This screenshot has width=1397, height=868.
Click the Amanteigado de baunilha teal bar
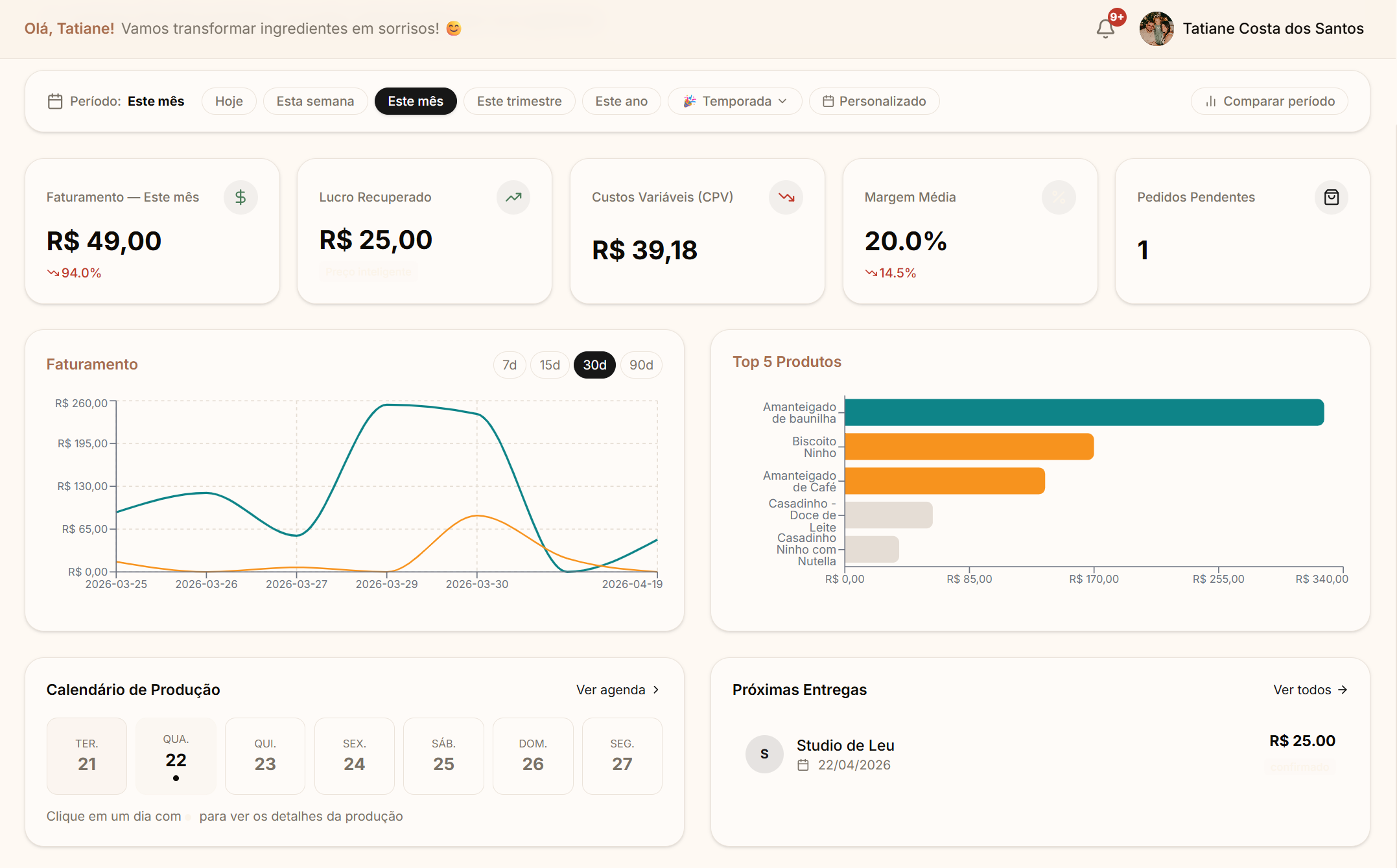[1084, 412]
